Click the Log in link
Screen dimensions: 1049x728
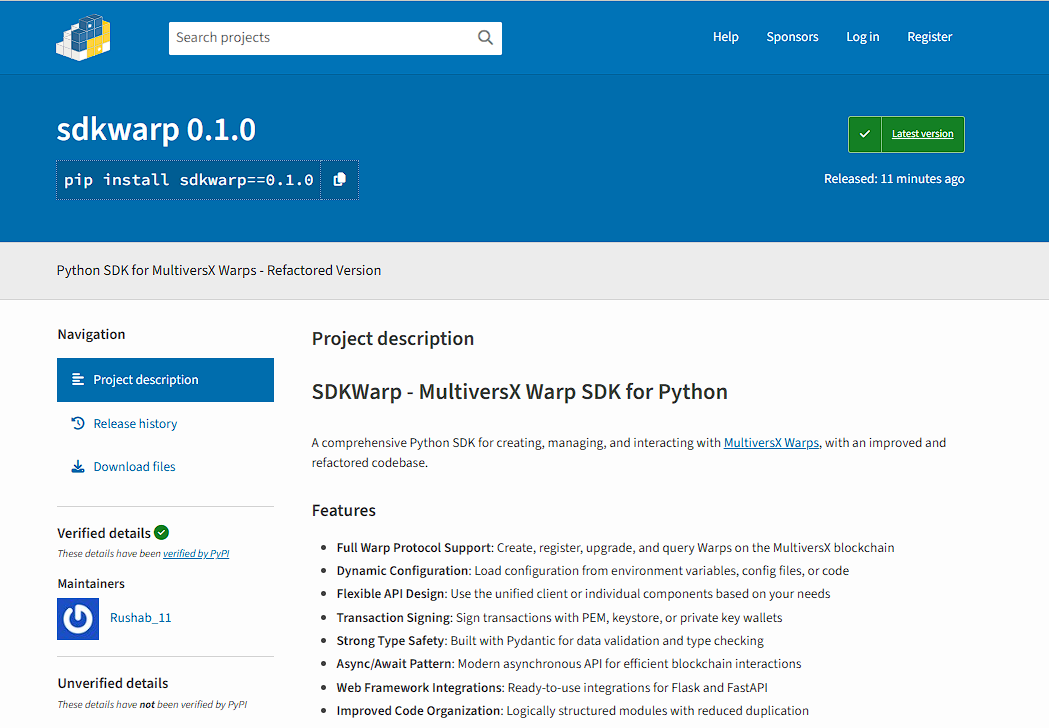point(862,36)
